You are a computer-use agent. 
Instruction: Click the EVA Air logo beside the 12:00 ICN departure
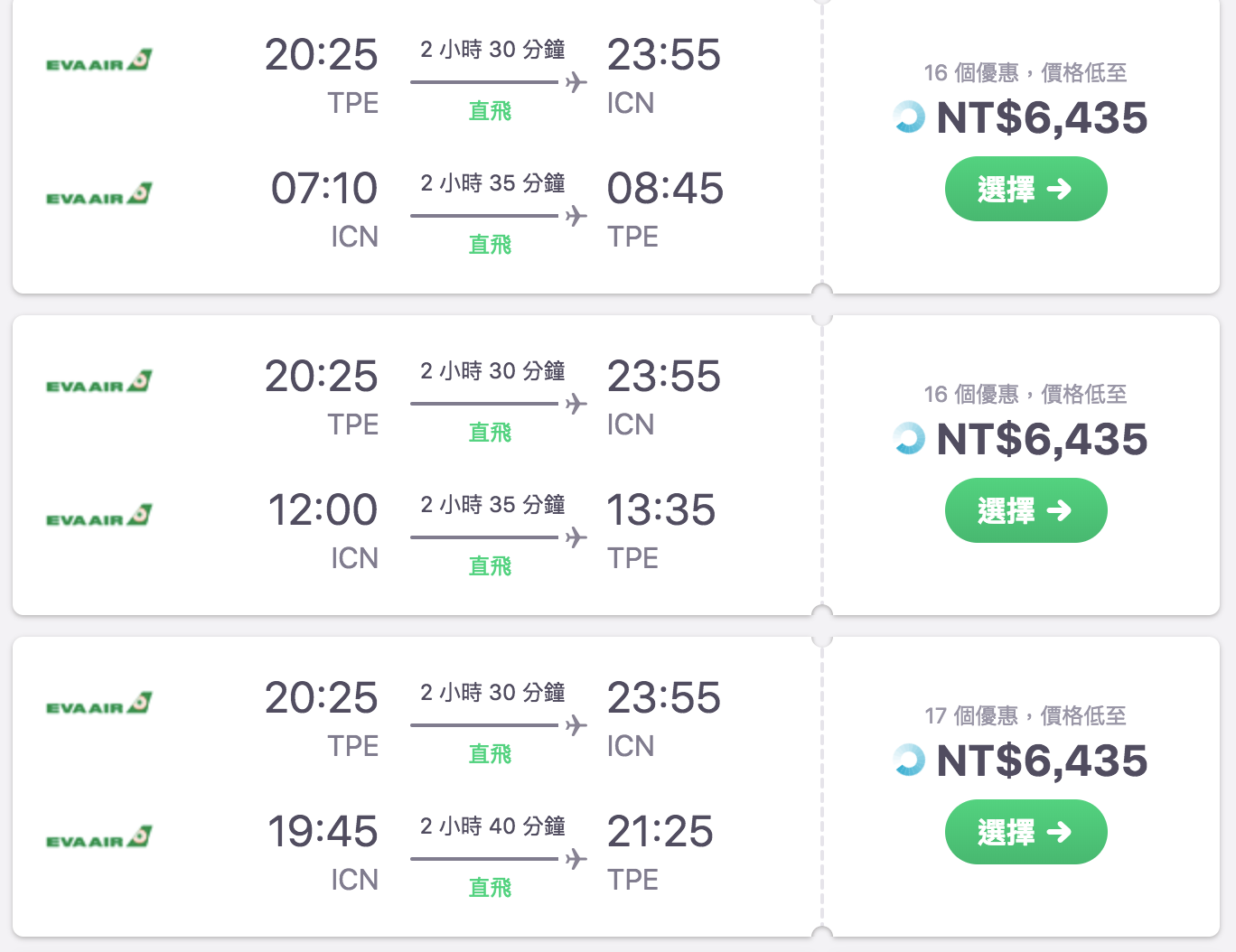pyautogui.click(x=99, y=517)
